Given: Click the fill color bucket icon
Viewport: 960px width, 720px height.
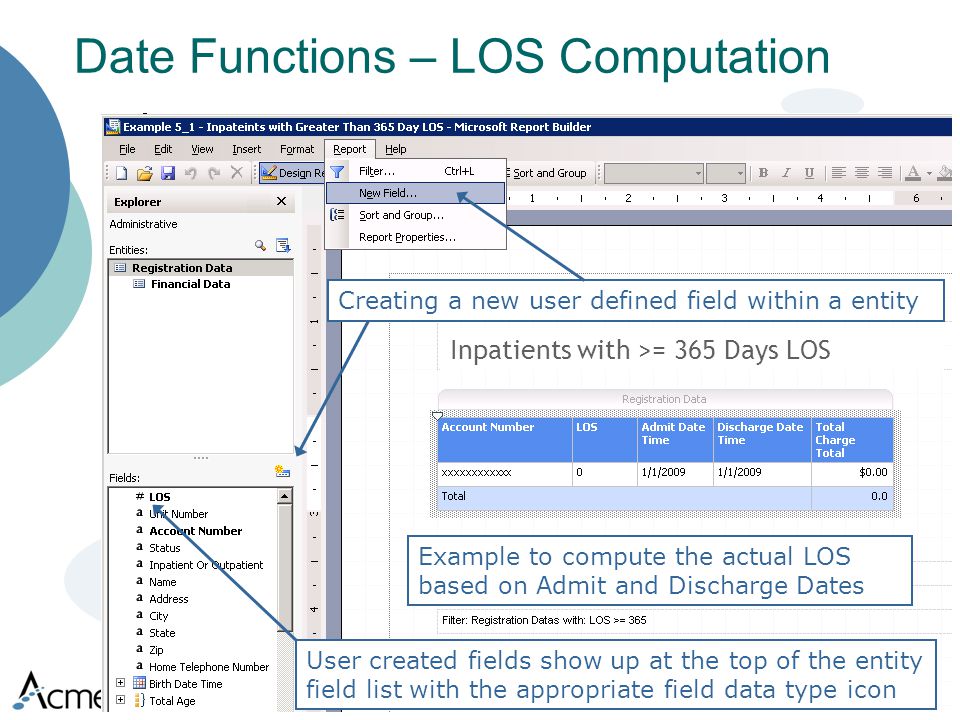Looking at the screenshot, I should click(945, 173).
